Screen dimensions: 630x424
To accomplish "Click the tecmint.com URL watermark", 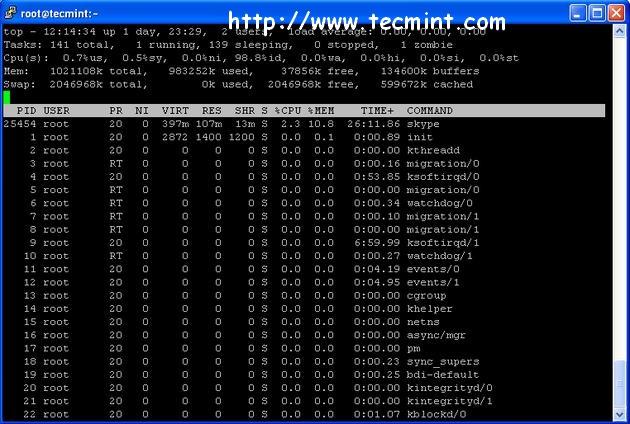I will point(367,21).
